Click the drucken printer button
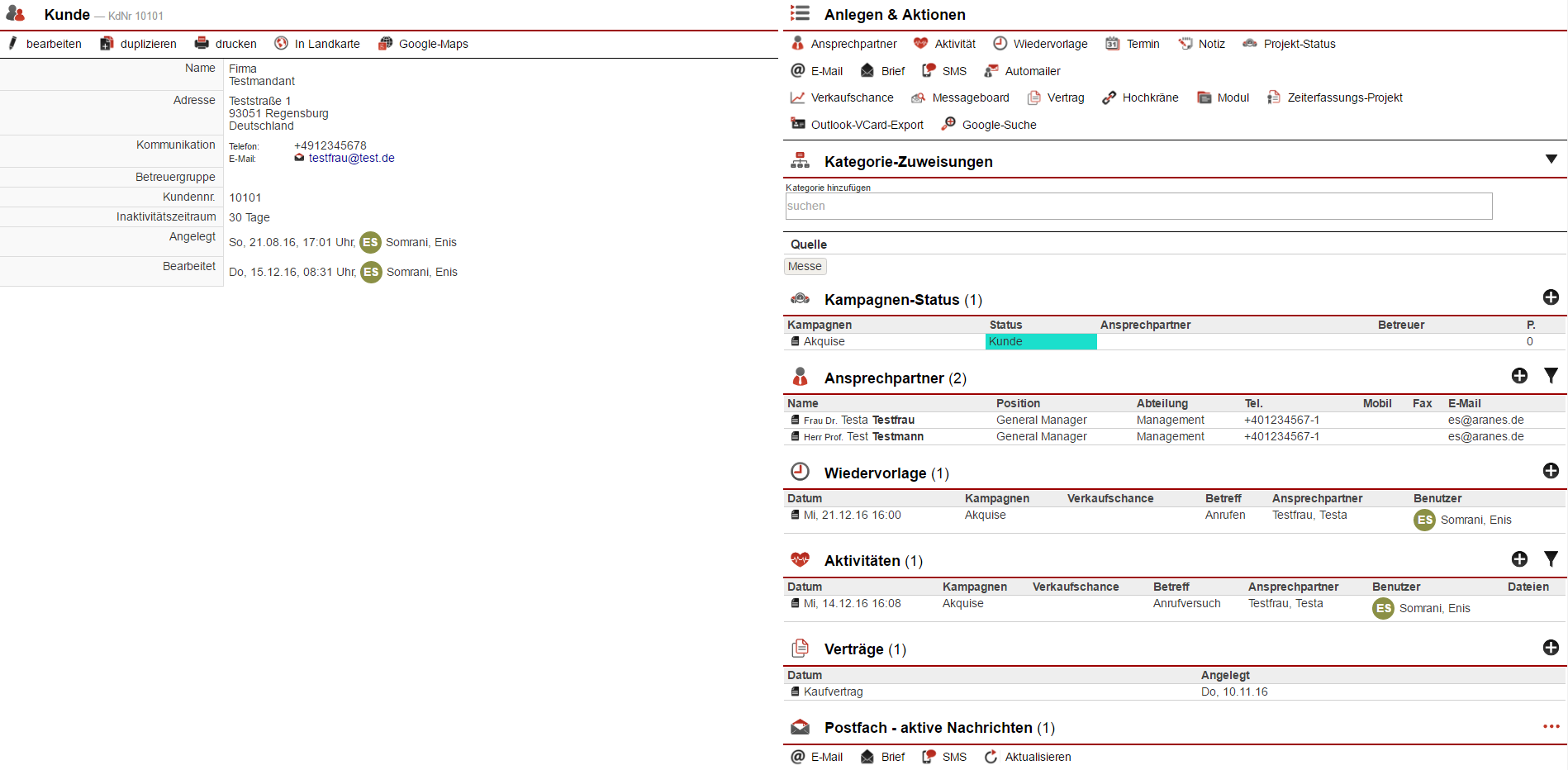This screenshot has height=770, width=1568. 226,44
